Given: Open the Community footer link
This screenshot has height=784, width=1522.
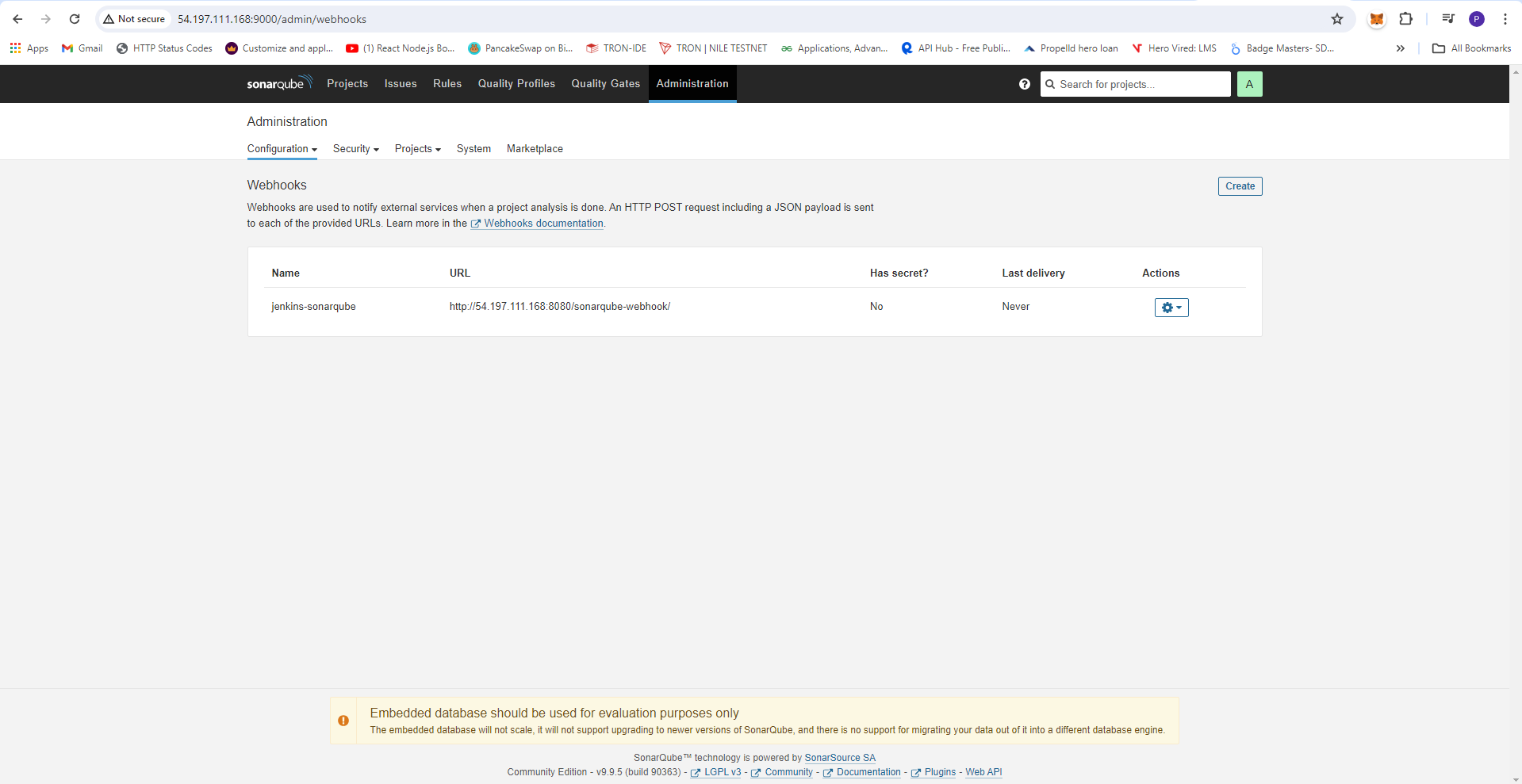Looking at the screenshot, I should [x=782, y=772].
